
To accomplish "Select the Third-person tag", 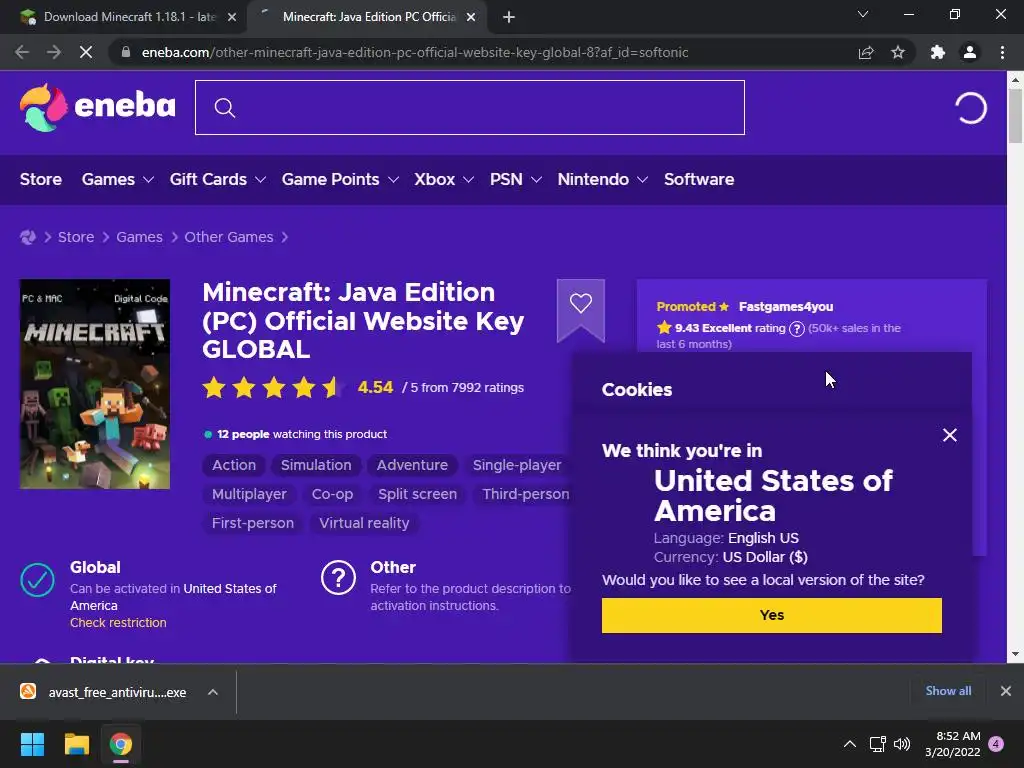I will [x=525, y=494].
